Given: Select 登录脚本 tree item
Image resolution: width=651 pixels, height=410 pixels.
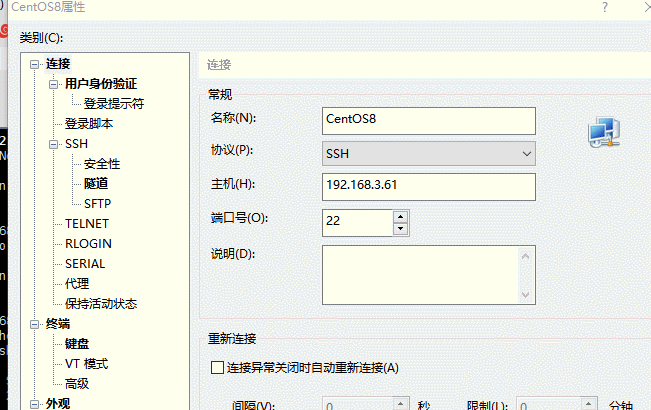Looking at the screenshot, I should (x=89, y=124).
